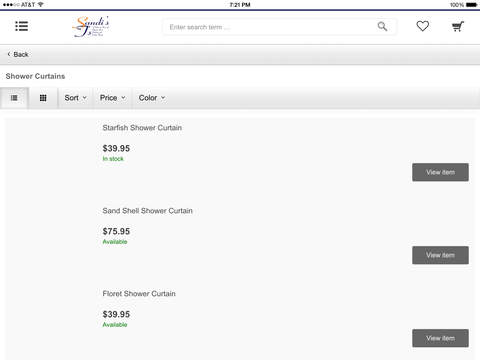Open the shopping cart icon
The width and height of the screenshot is (480, 360).
tap(458, 26)
